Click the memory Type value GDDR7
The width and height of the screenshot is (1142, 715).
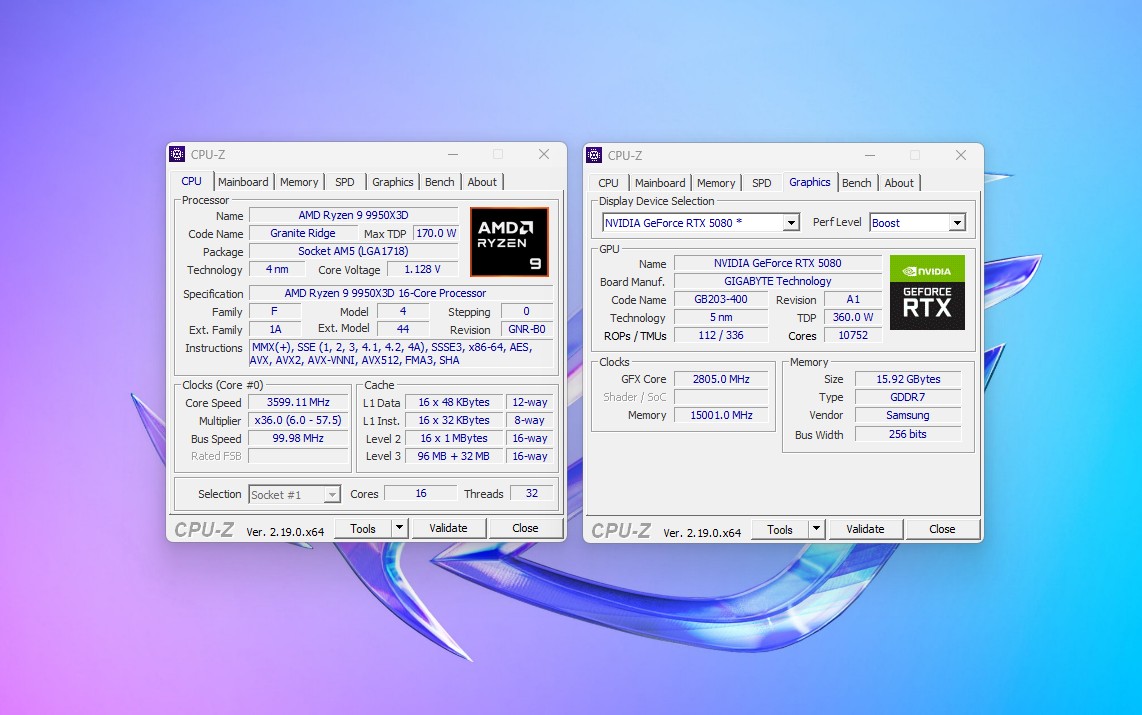point(908,397)
